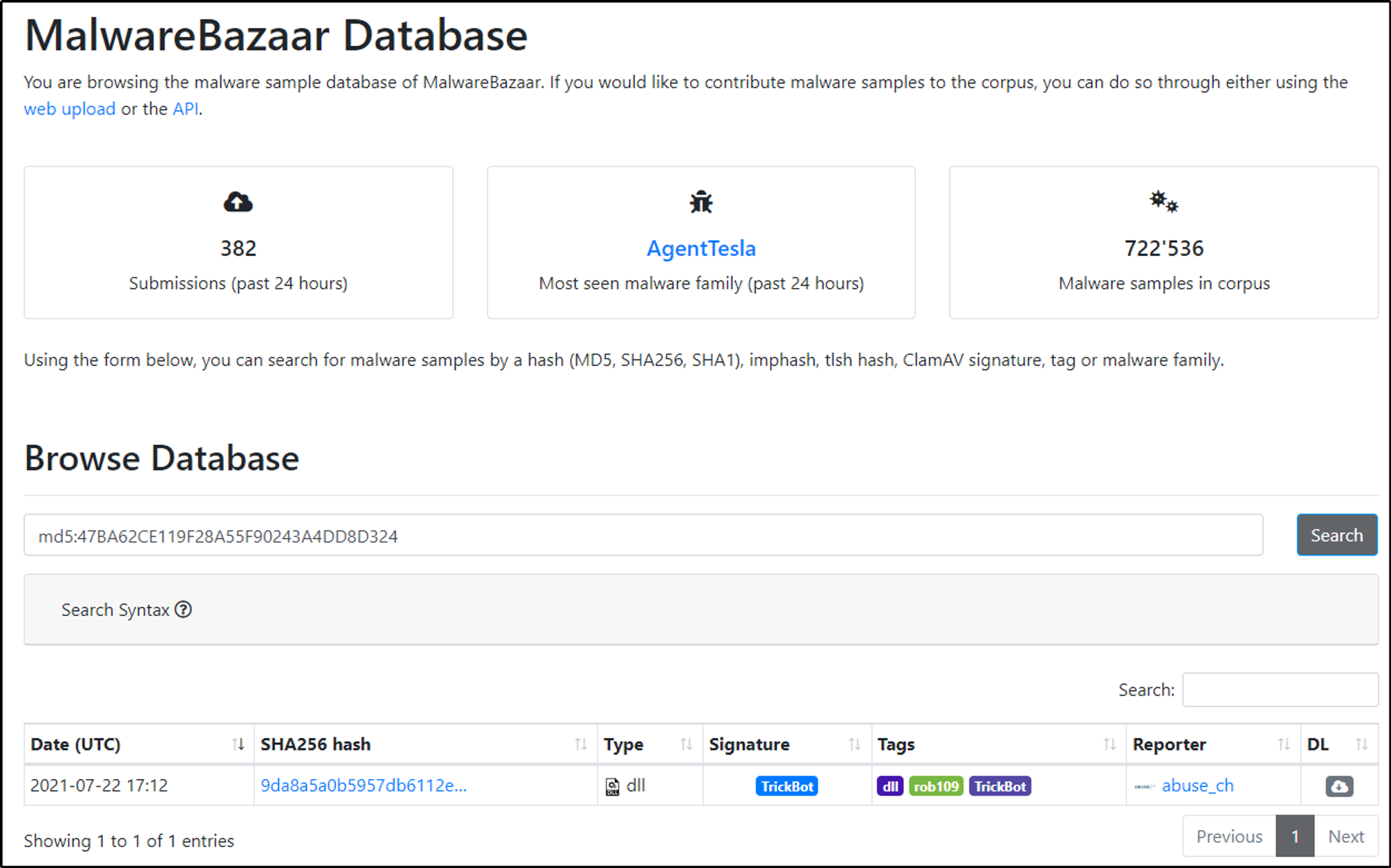Expand the Search Syntax help panel
This screenshot has width=1391, height=868.
(x=115, y=609)
